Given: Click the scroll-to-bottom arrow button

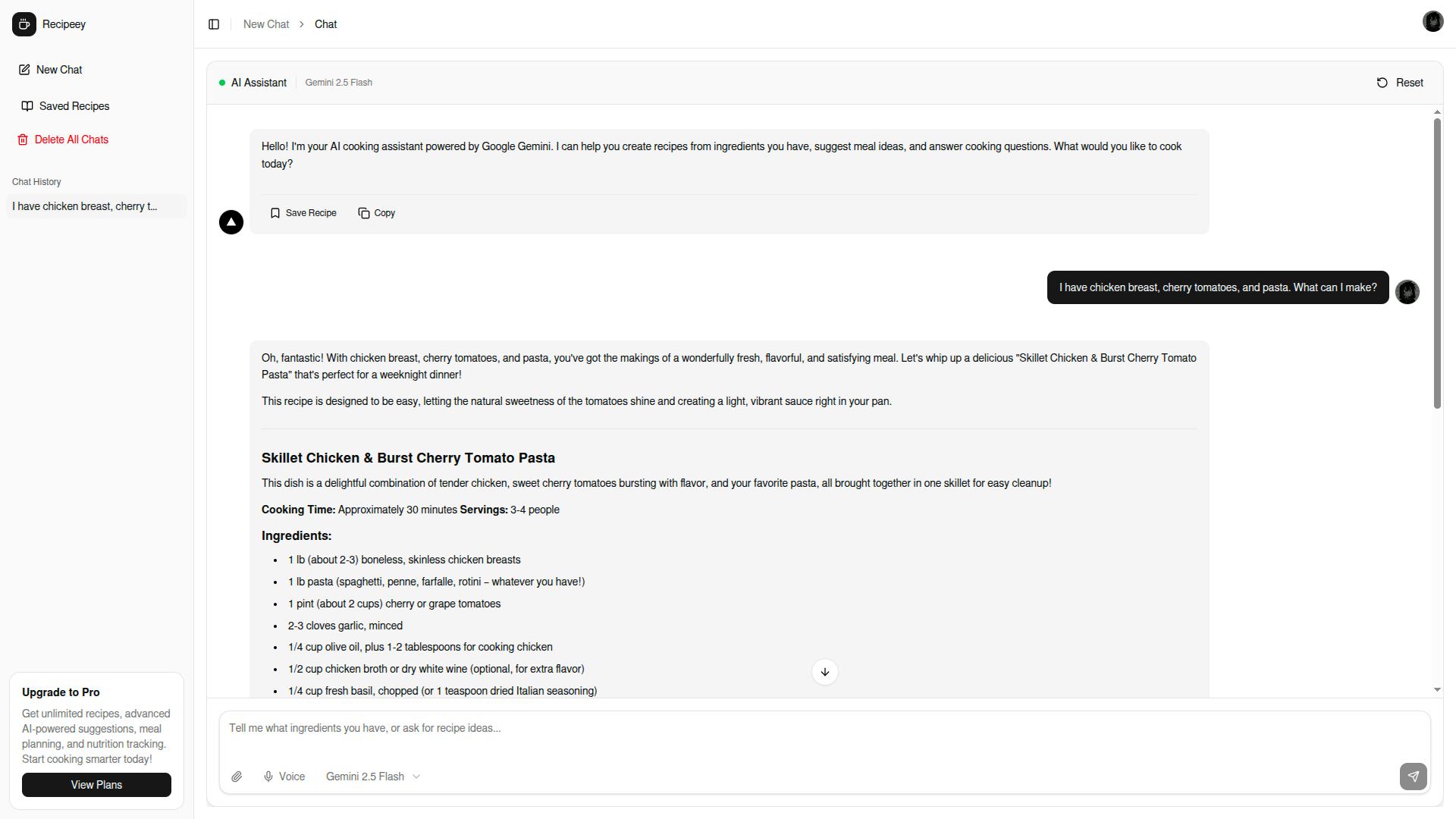Looking at the screenshot, I should [x=824, y=672].
